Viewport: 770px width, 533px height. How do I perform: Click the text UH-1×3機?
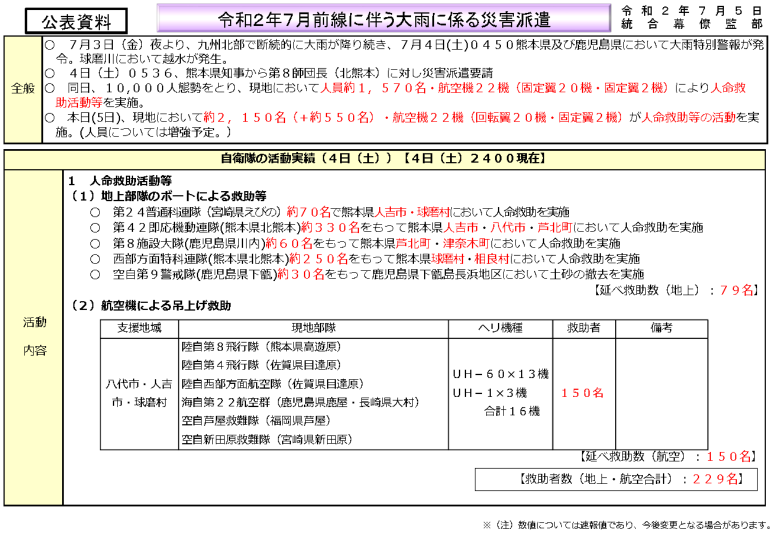pyautogui.click(x=490, y=393)
